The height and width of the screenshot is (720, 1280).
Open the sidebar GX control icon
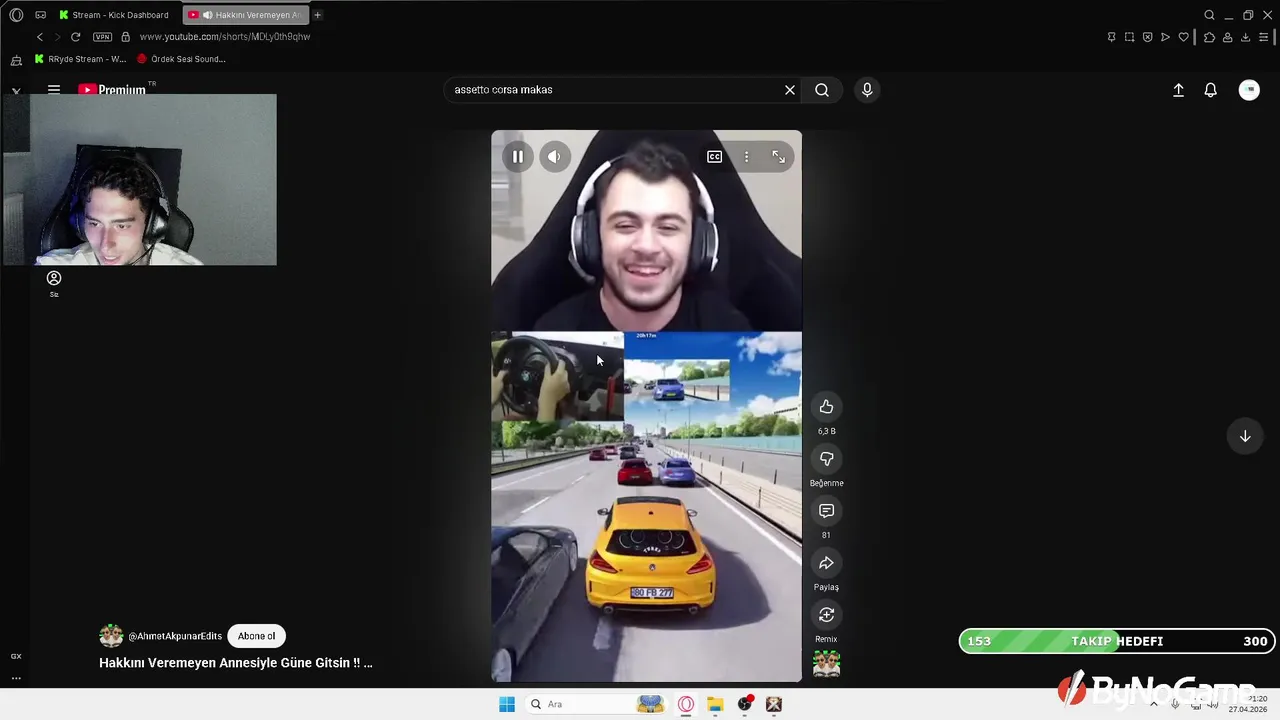coord(16,656)
